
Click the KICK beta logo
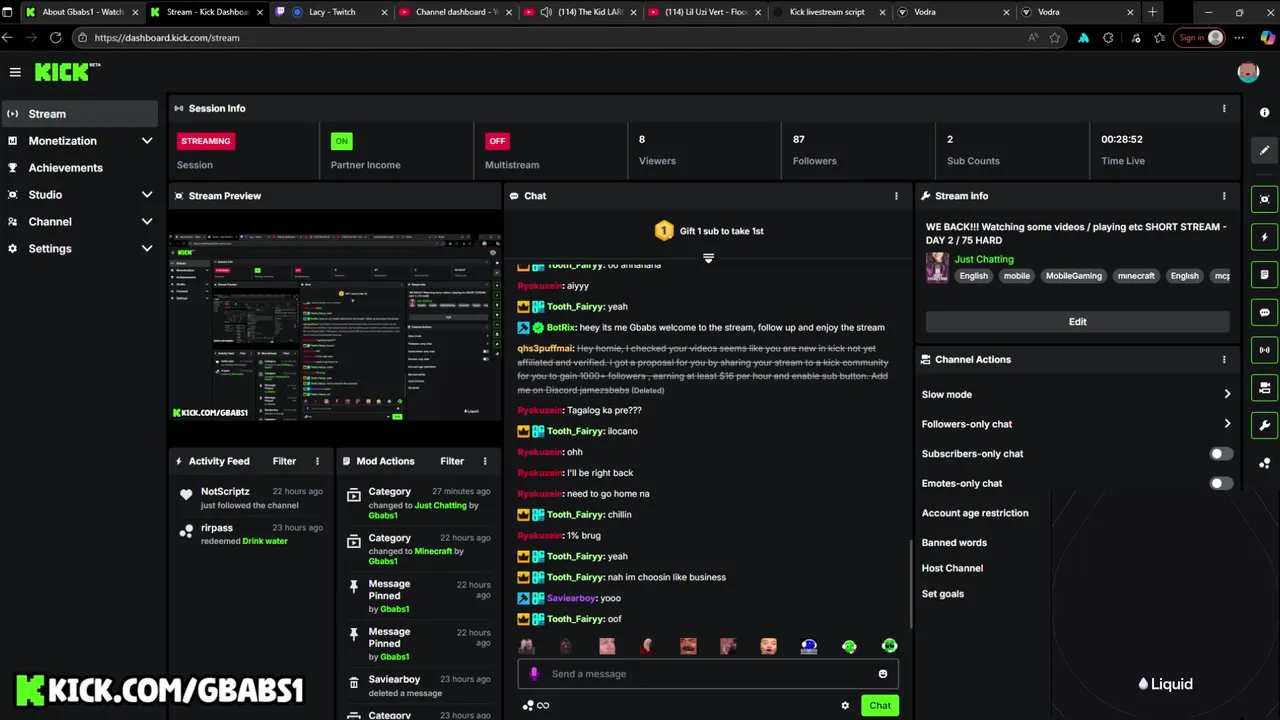pos(67,72)
